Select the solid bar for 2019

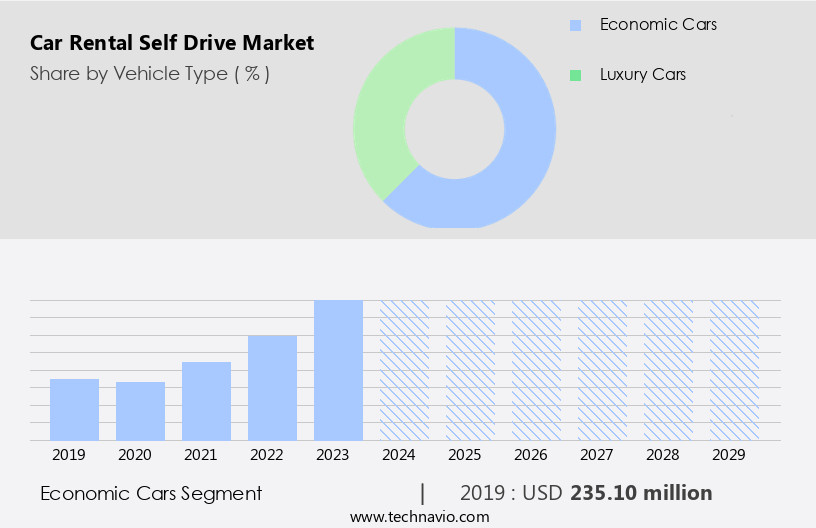click(74, 409)
